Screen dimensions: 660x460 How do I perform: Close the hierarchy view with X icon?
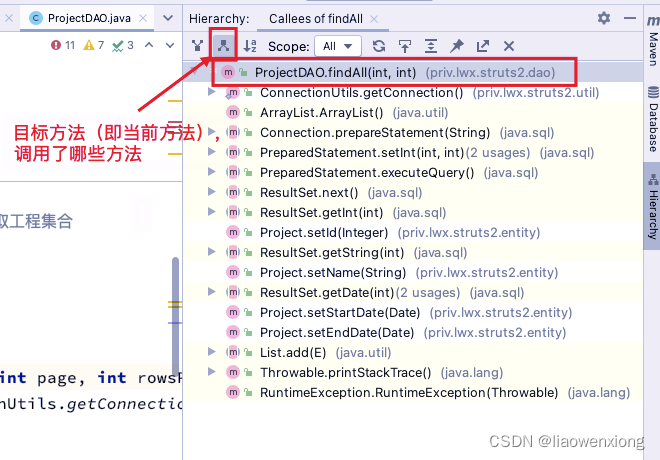coord(509,46)
